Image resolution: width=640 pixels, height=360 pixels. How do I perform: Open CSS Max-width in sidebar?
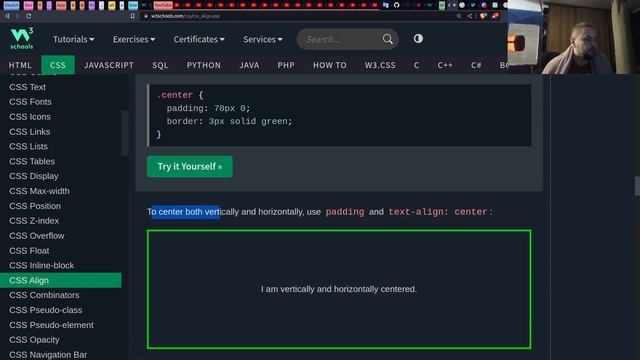(x=39, y=191)
